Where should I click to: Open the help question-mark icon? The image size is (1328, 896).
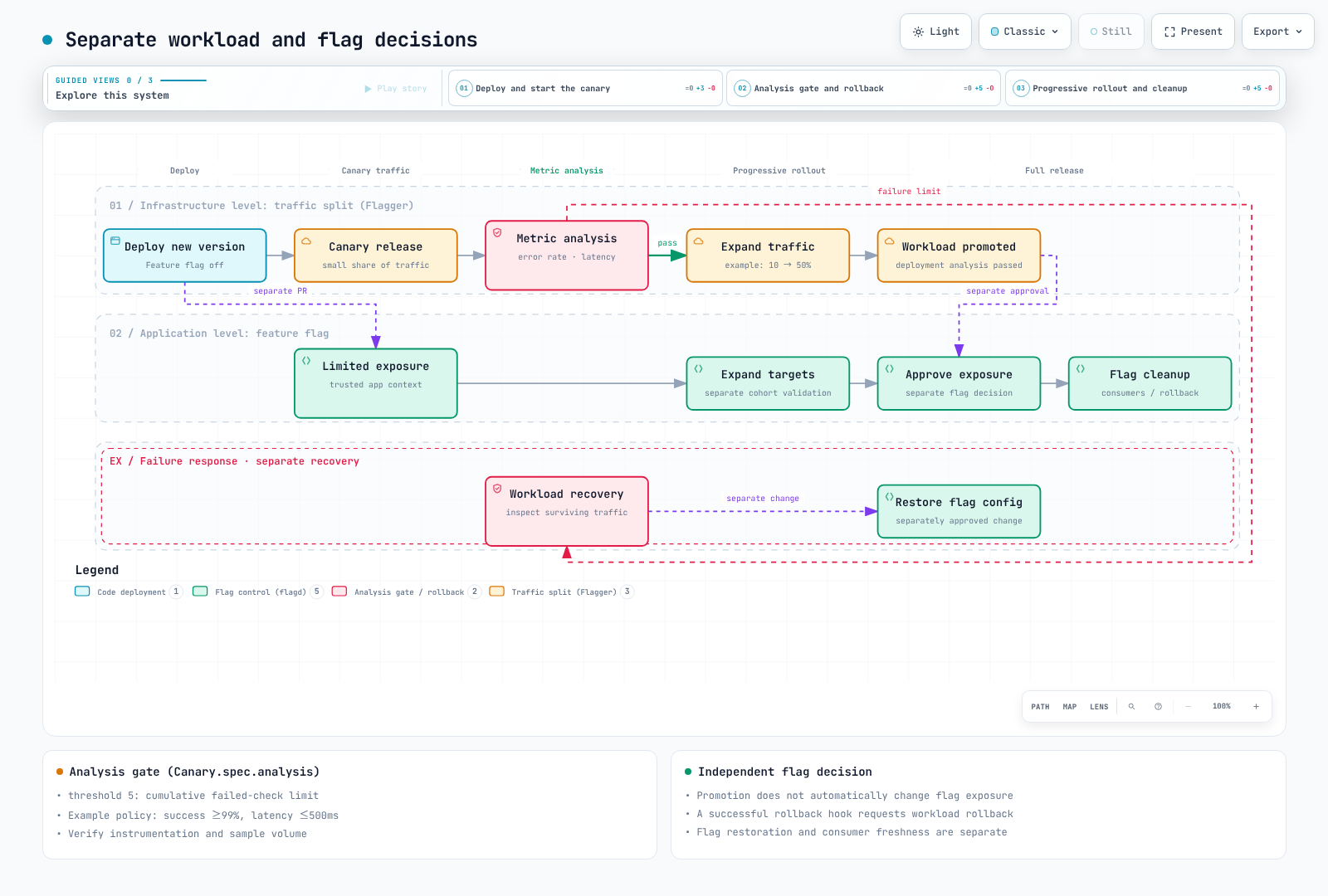[1158, 707]
